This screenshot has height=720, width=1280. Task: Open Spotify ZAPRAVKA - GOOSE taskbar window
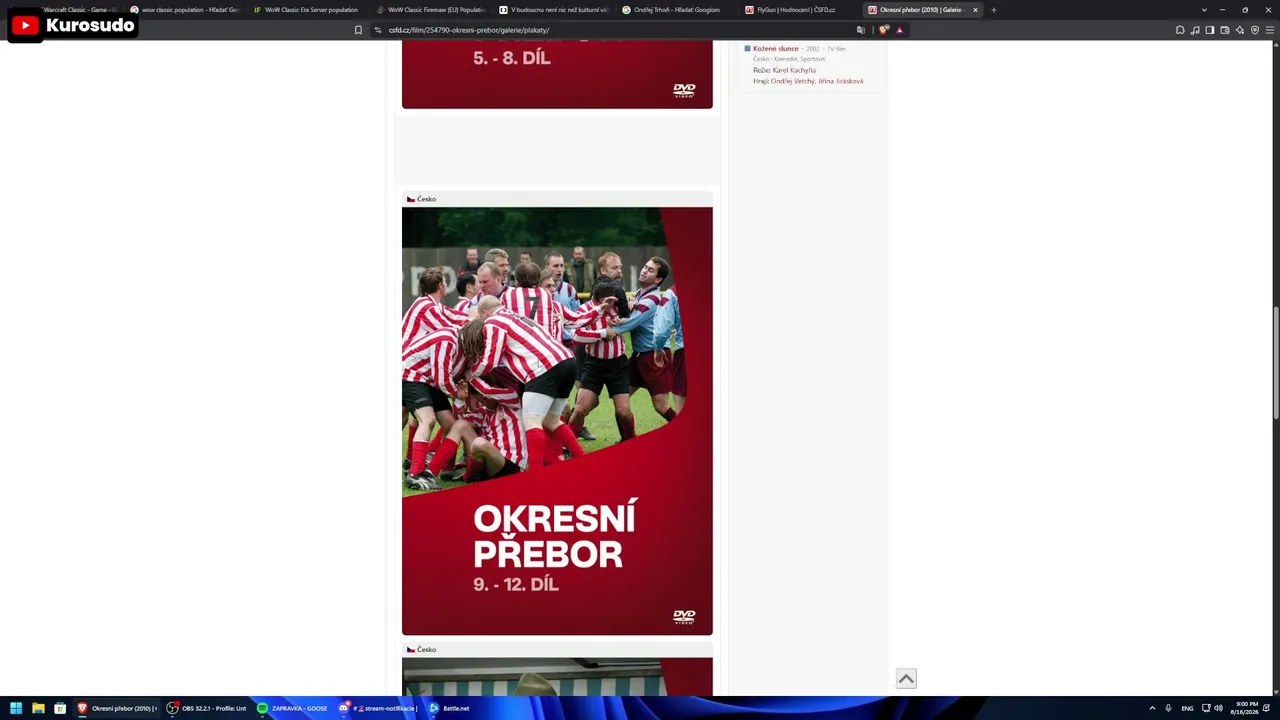click(x=293, y=708)
